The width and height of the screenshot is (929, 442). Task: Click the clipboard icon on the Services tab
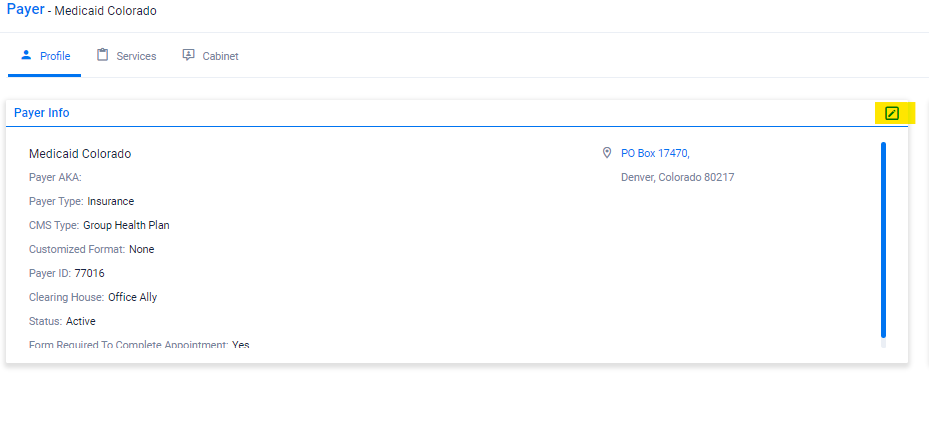tap(102, 55)
